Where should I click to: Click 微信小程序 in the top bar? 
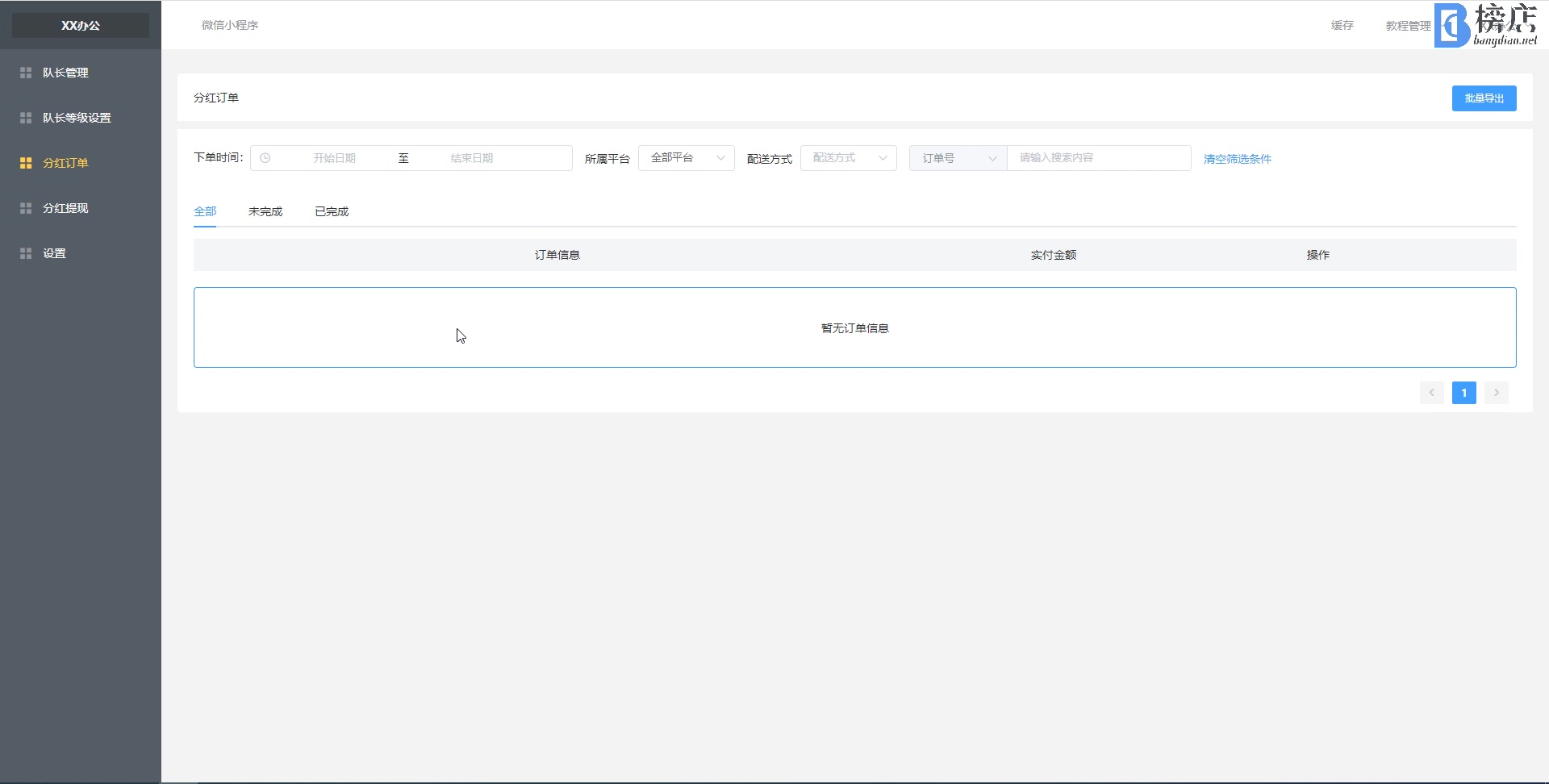pyautogui.click(x=230, y=25)
